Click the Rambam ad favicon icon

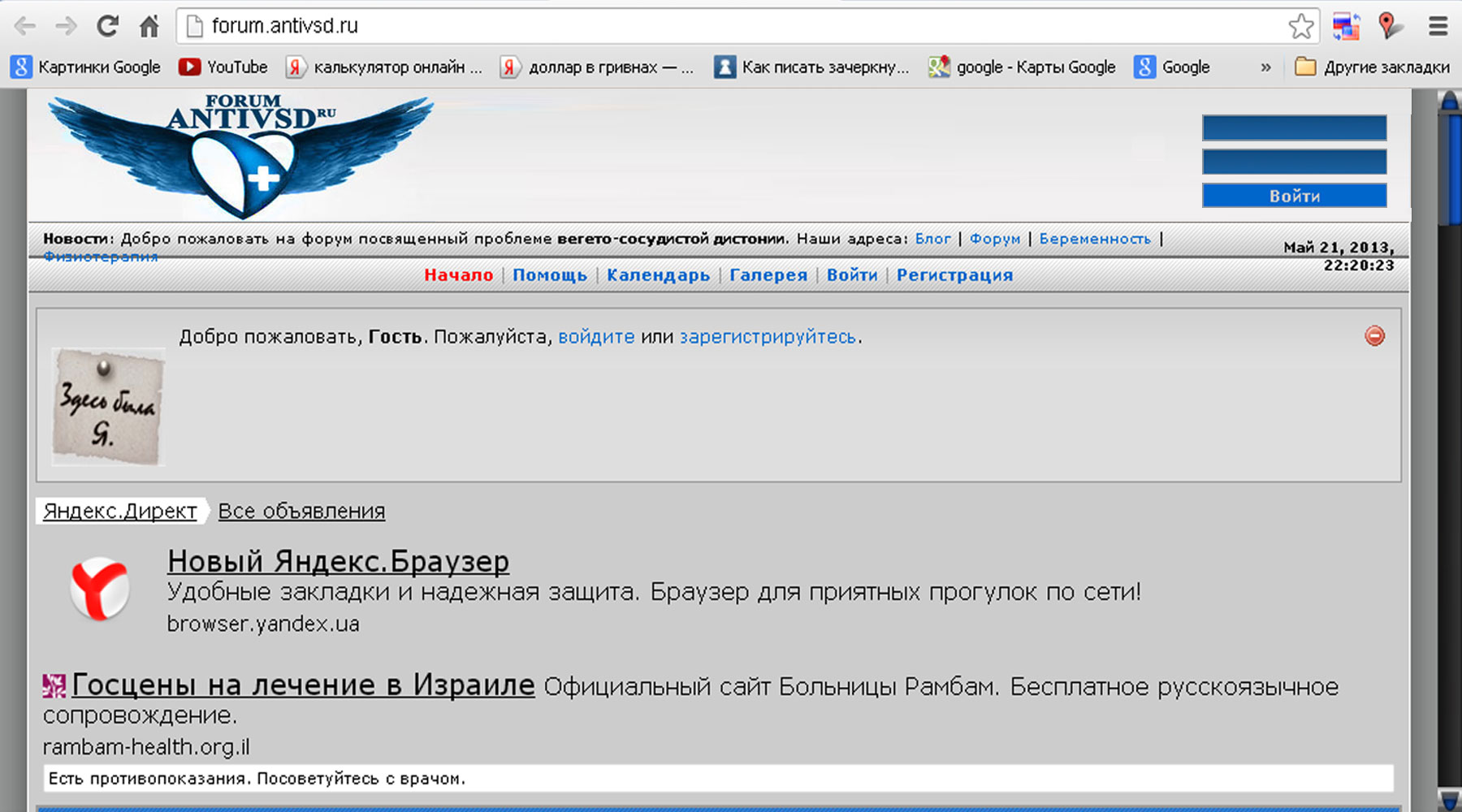pyautogui.click(x=54, y=686)
